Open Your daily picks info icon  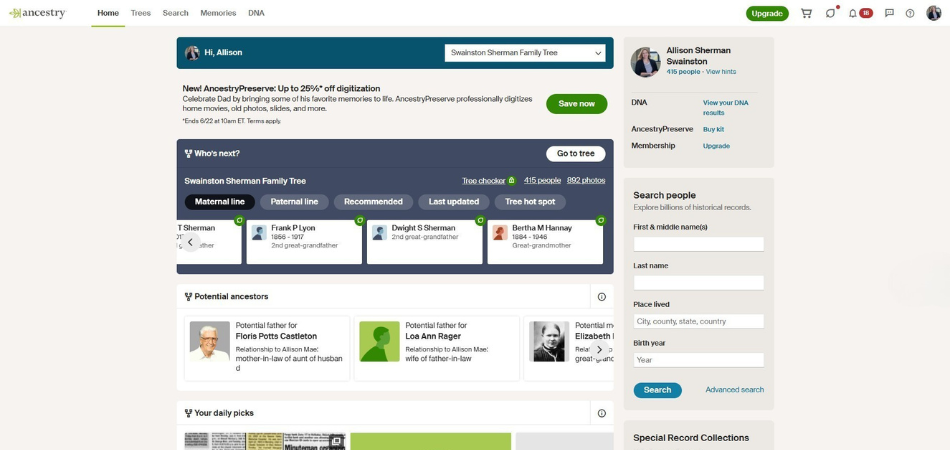pos(602,413)
